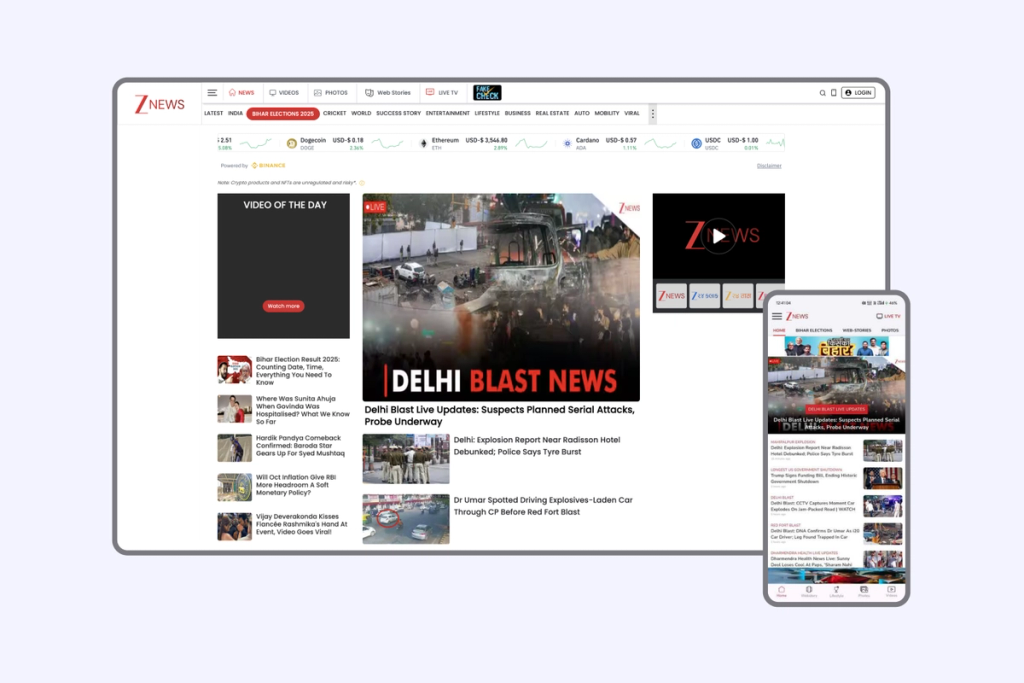Tap the Lifestyle icon in the phone's bottom bar
The height and width of the screenshot is (683, 1024).
837,591
